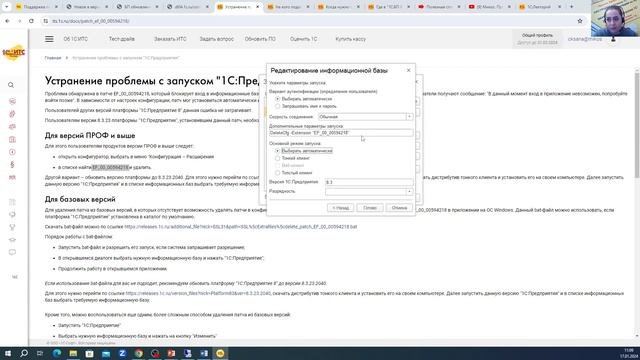The image size is (640, 360).
Task: Switch to the YouTube tab 'Полезные...'
Action: click(440, 7)
